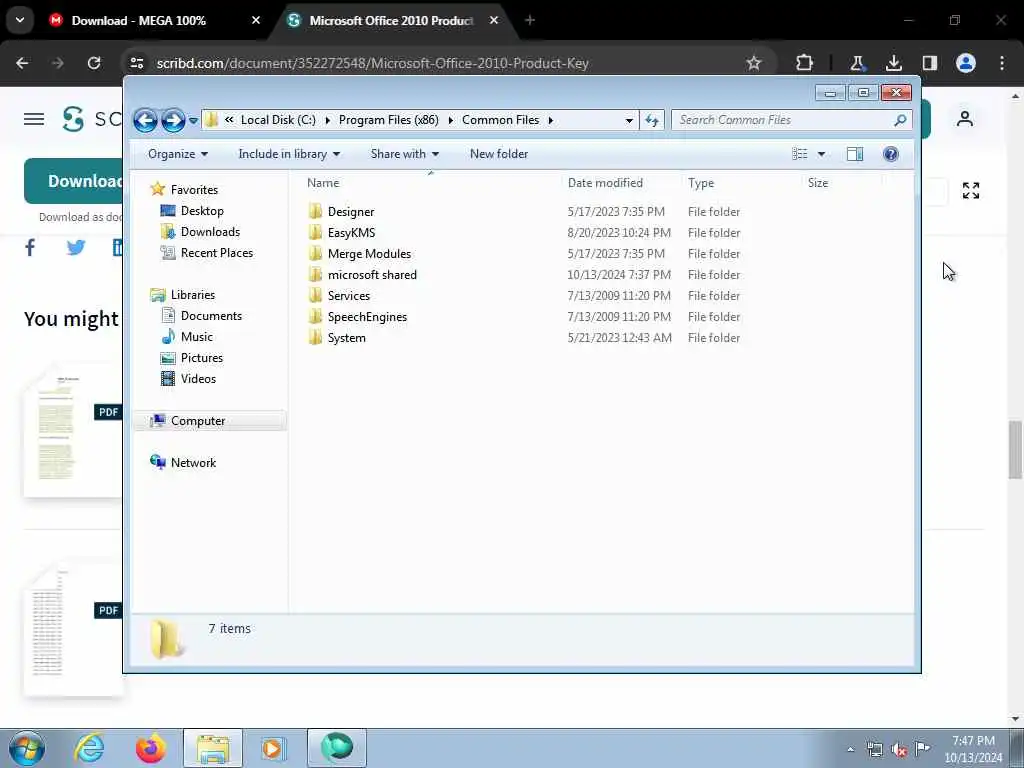Change your view icon in Explorer toolbar
1024x768 pixels.
(x=800, y=154)
